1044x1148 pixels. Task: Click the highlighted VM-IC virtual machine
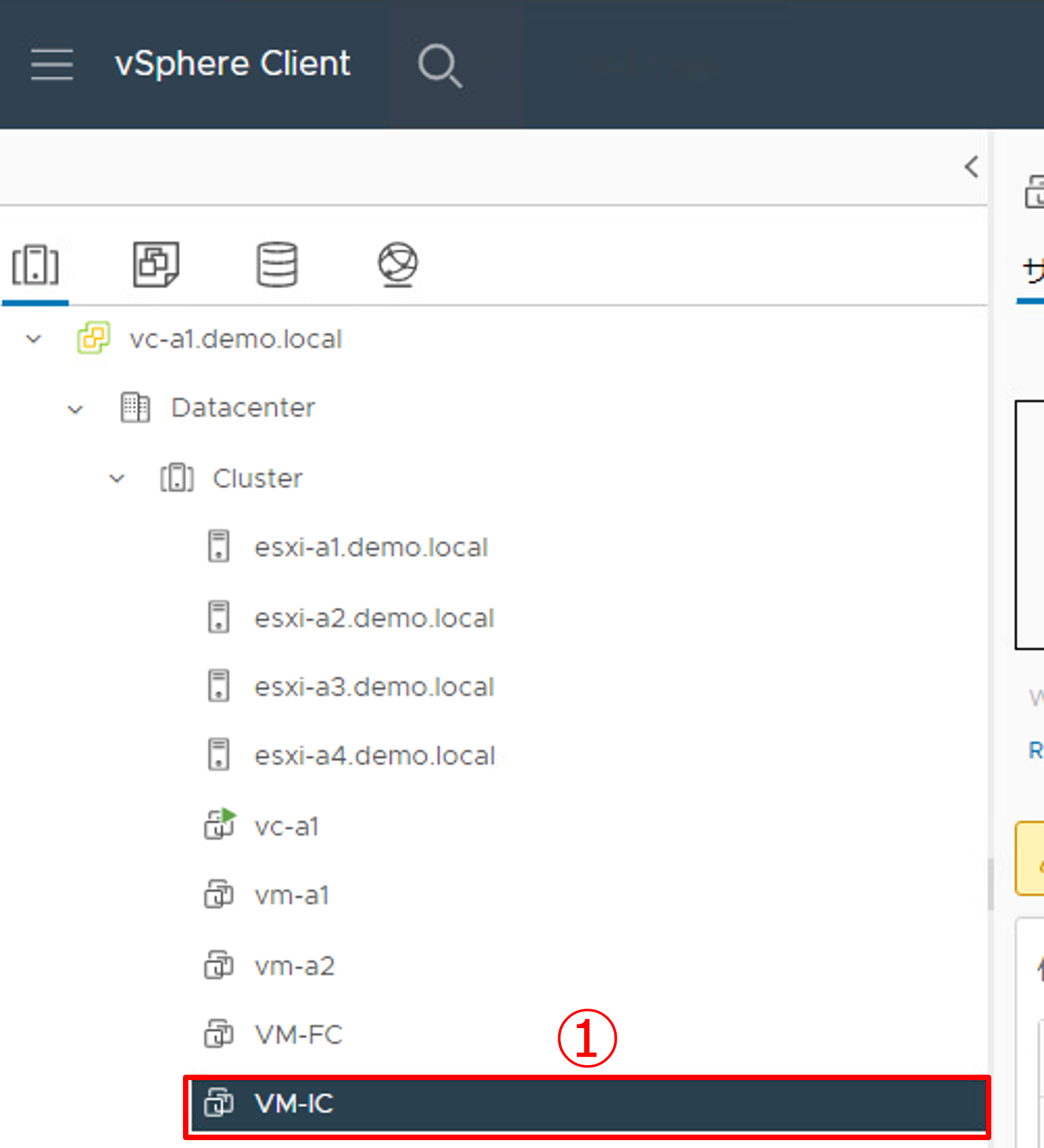pos(294,1104)
